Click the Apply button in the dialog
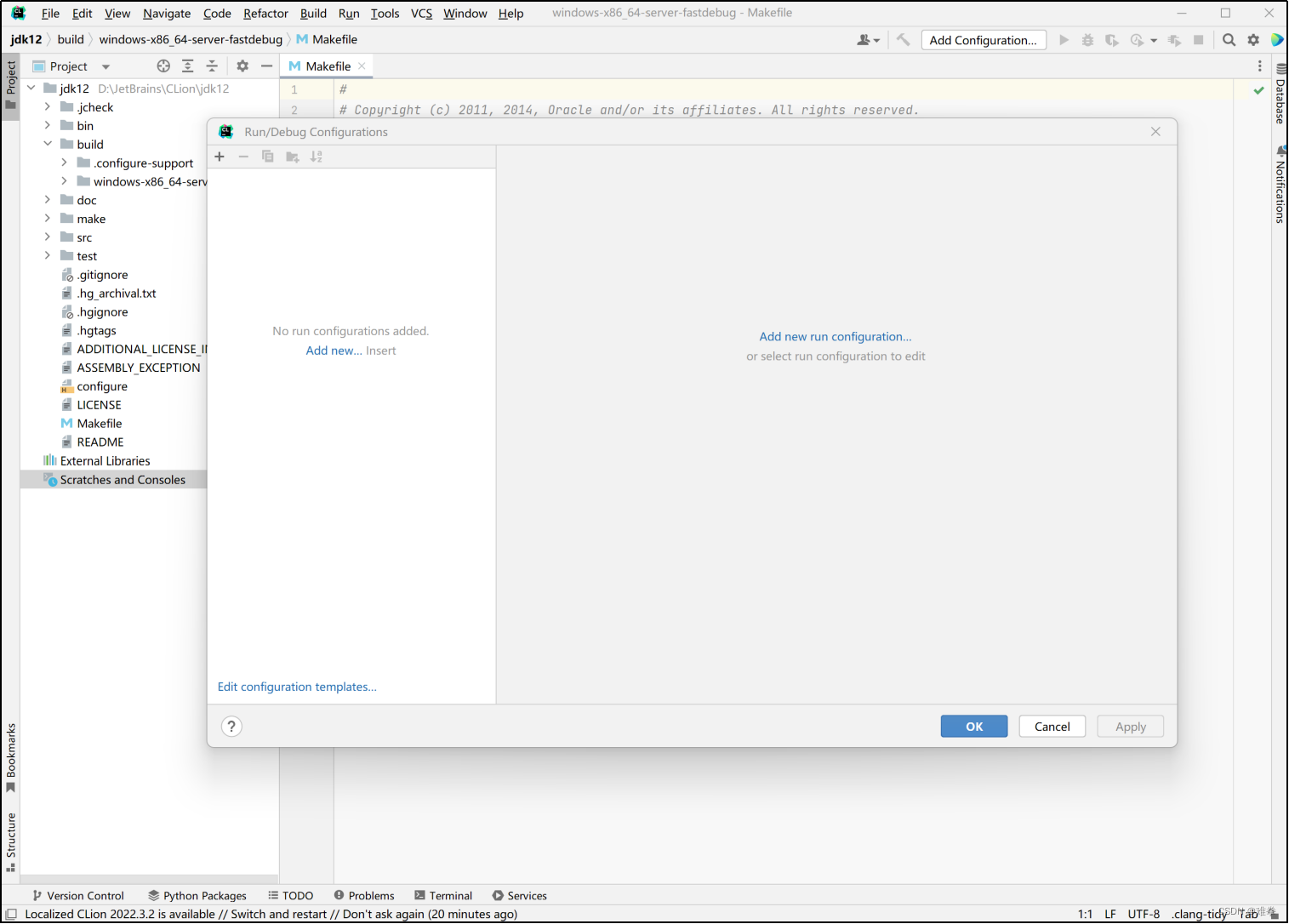 (x=1131, y=727)
